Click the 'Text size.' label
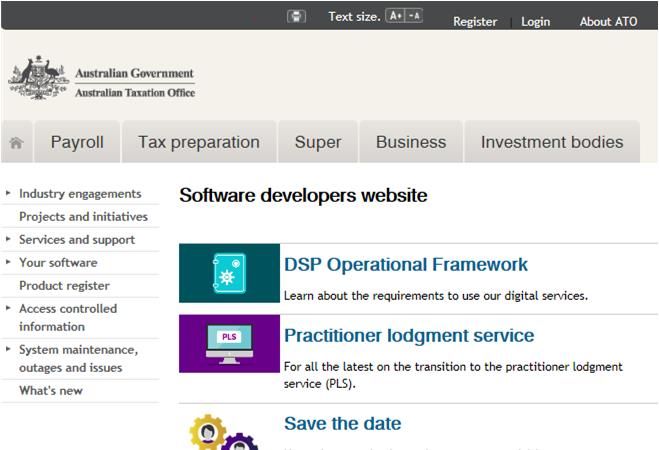Viewport: 659px width, 450px height. [354, 16]
